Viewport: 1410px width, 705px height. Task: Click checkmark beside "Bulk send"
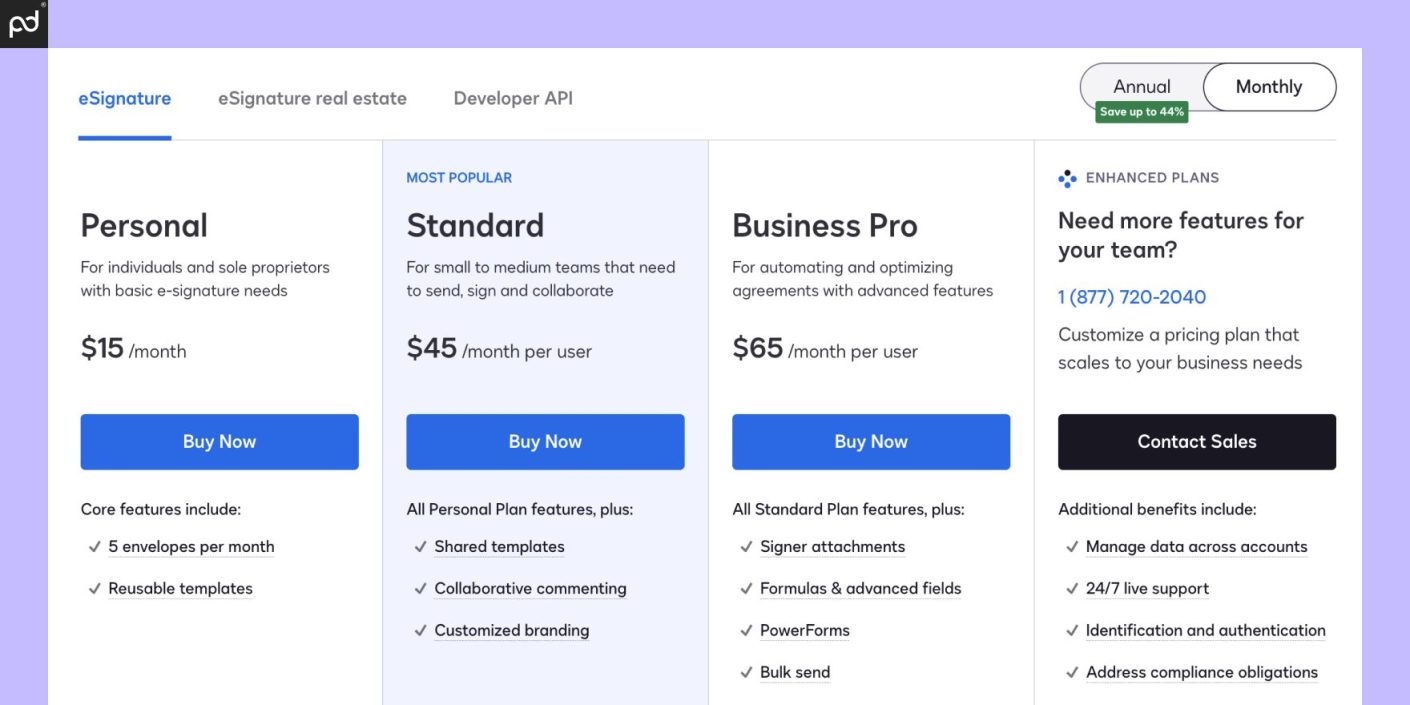pyautogui.click(x=746, y=672)
